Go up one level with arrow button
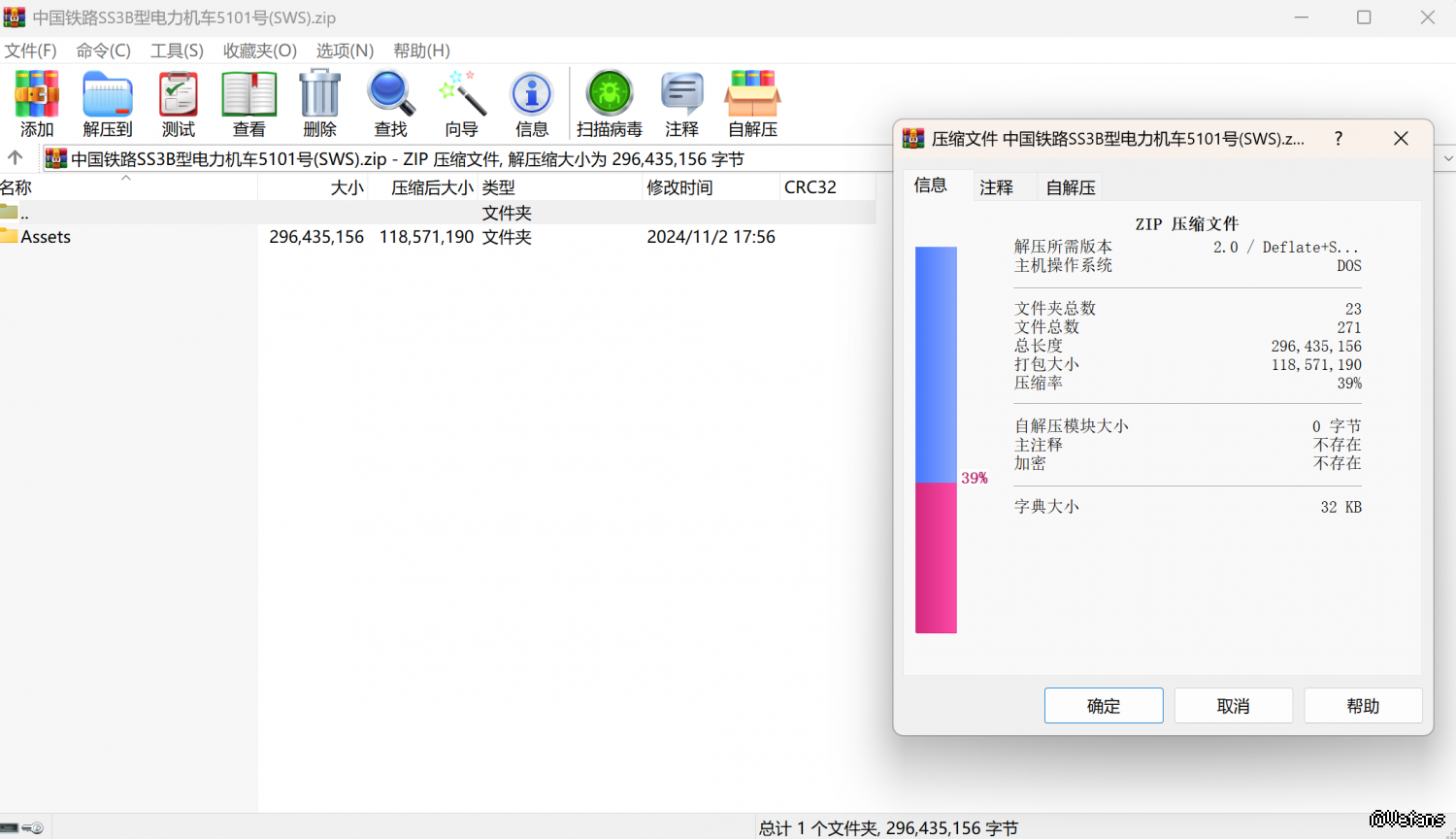The height and width of the screenshot is (839, 1456). tap(16, 158)
